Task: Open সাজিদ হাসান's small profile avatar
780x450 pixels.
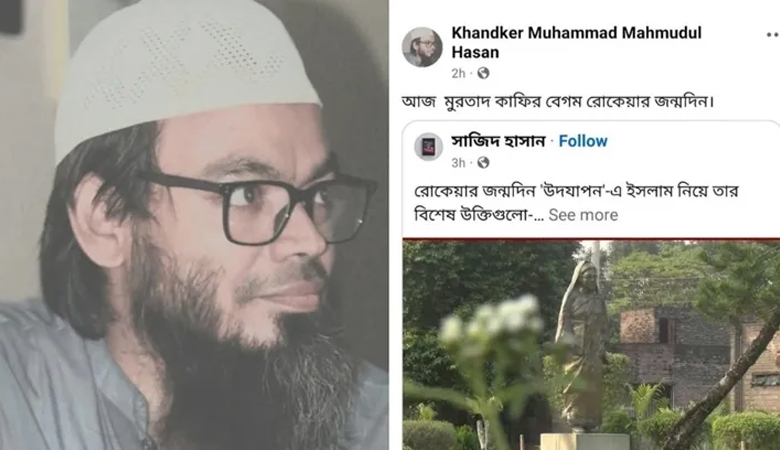Action: (428, 147)
